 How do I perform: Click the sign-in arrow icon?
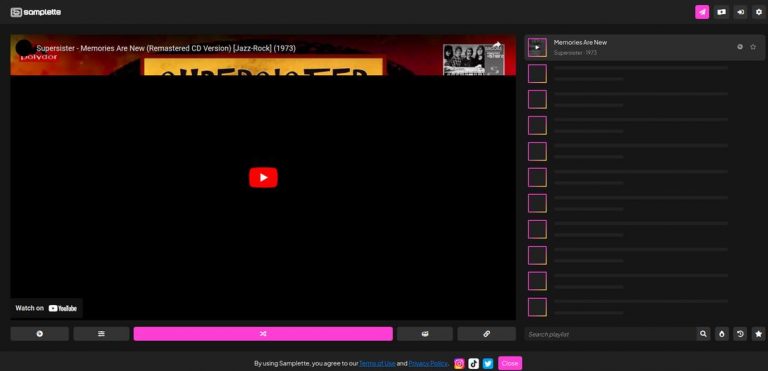tap(740, 12)
